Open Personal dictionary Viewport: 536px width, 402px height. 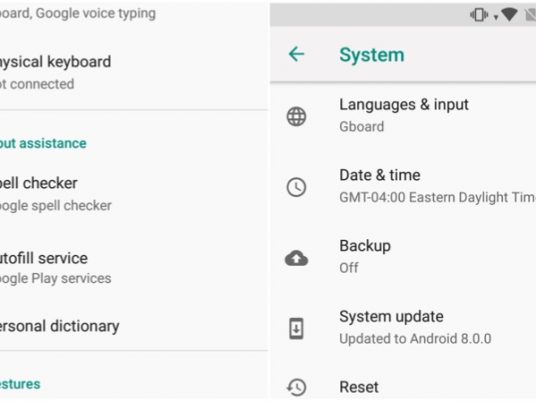[134, 326]
